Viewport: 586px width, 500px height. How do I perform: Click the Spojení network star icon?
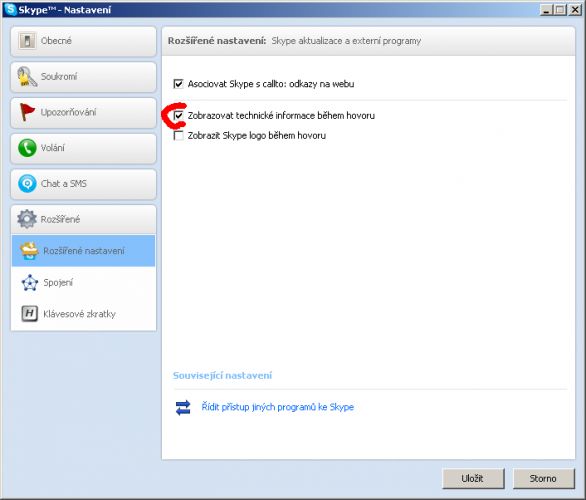click(30, 283)
